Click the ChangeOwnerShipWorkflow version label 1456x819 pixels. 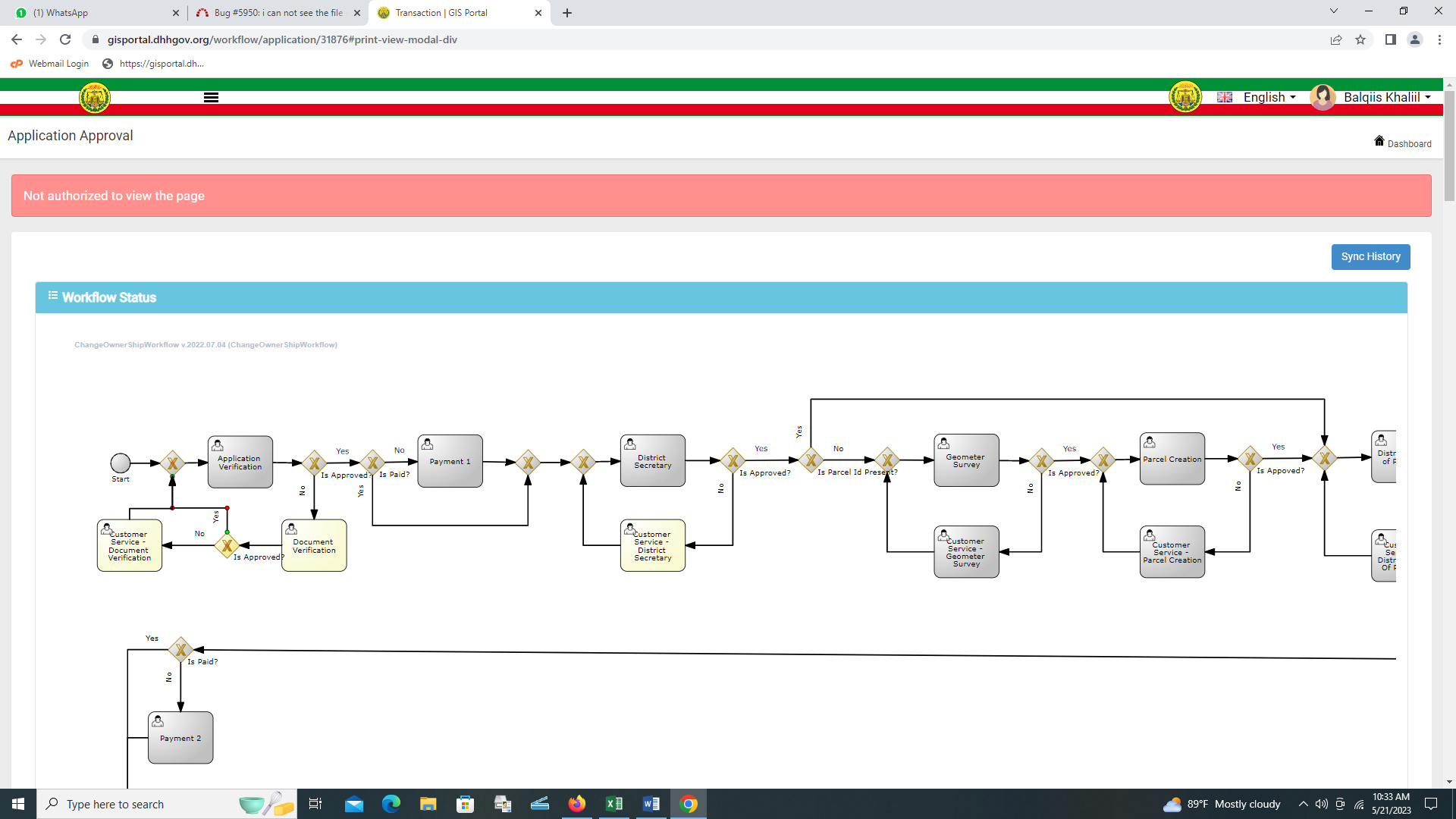(206, 345)
